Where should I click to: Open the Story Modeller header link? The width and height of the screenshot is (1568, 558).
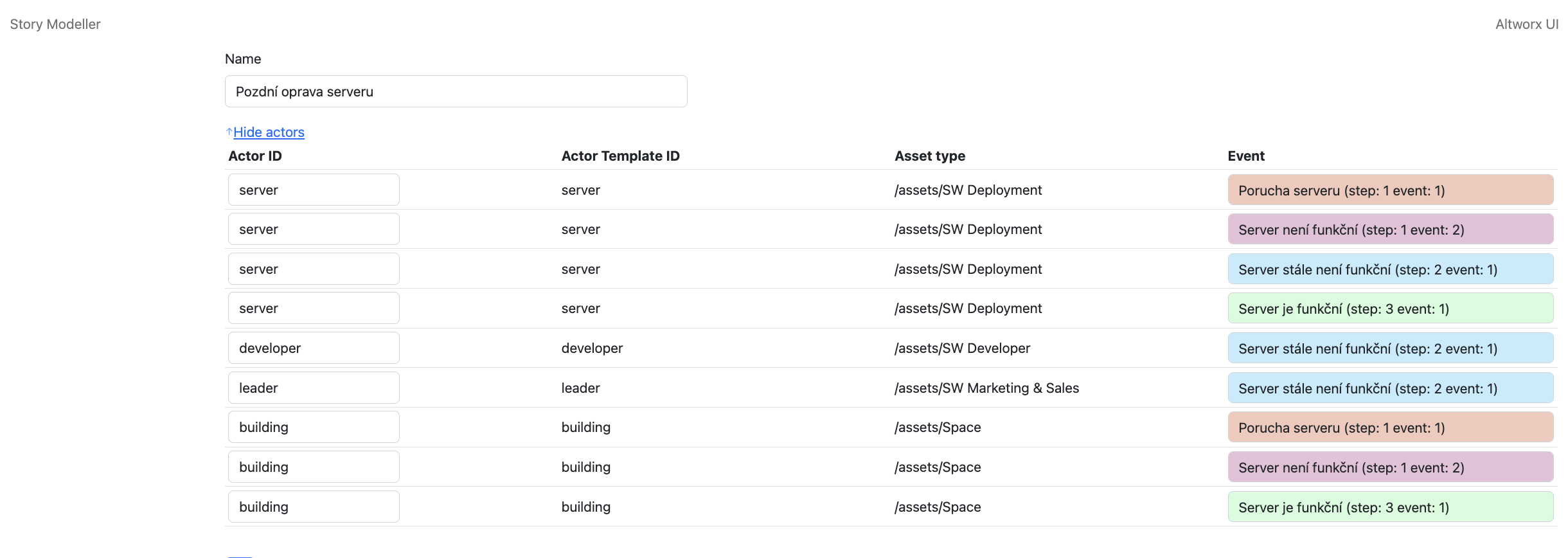click(55, 24)
